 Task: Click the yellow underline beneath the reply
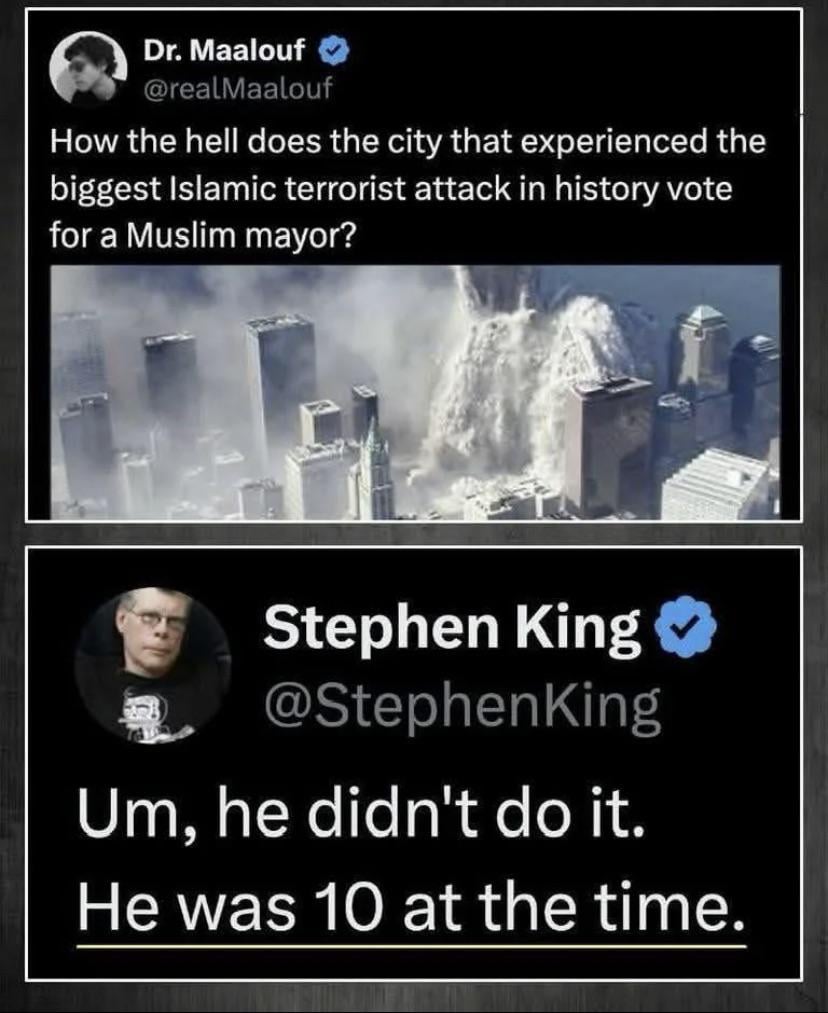coord(411,947)
